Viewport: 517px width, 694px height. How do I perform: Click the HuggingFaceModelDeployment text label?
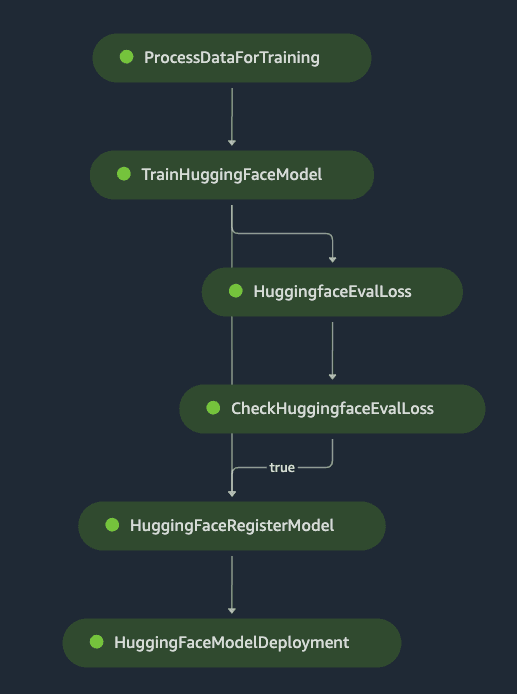[x=232, y=643]
